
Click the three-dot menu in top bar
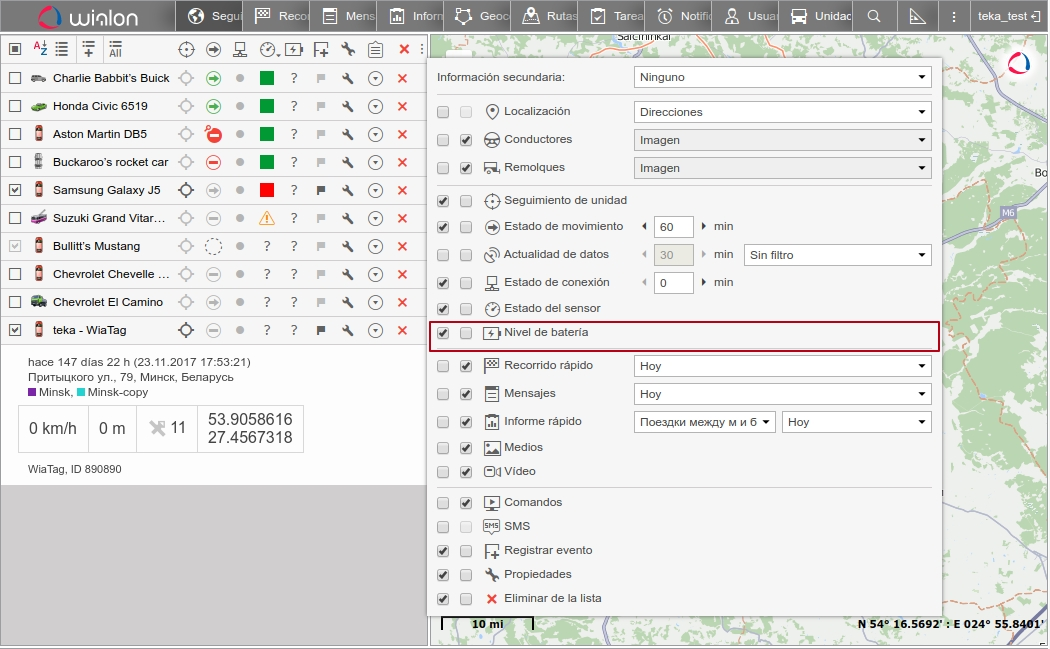[x=953, y=16]
